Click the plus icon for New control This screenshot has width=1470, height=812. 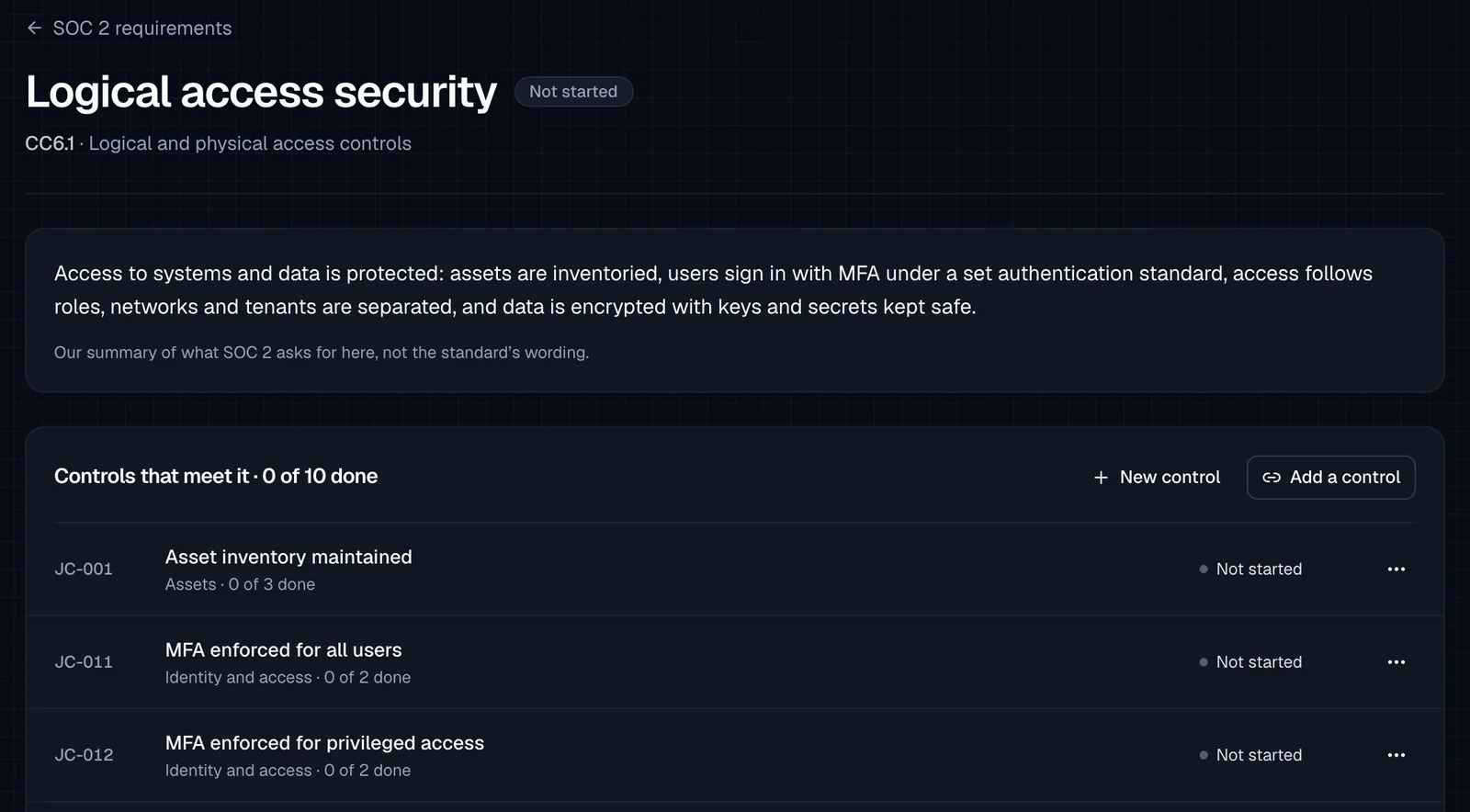(1101, 478)
